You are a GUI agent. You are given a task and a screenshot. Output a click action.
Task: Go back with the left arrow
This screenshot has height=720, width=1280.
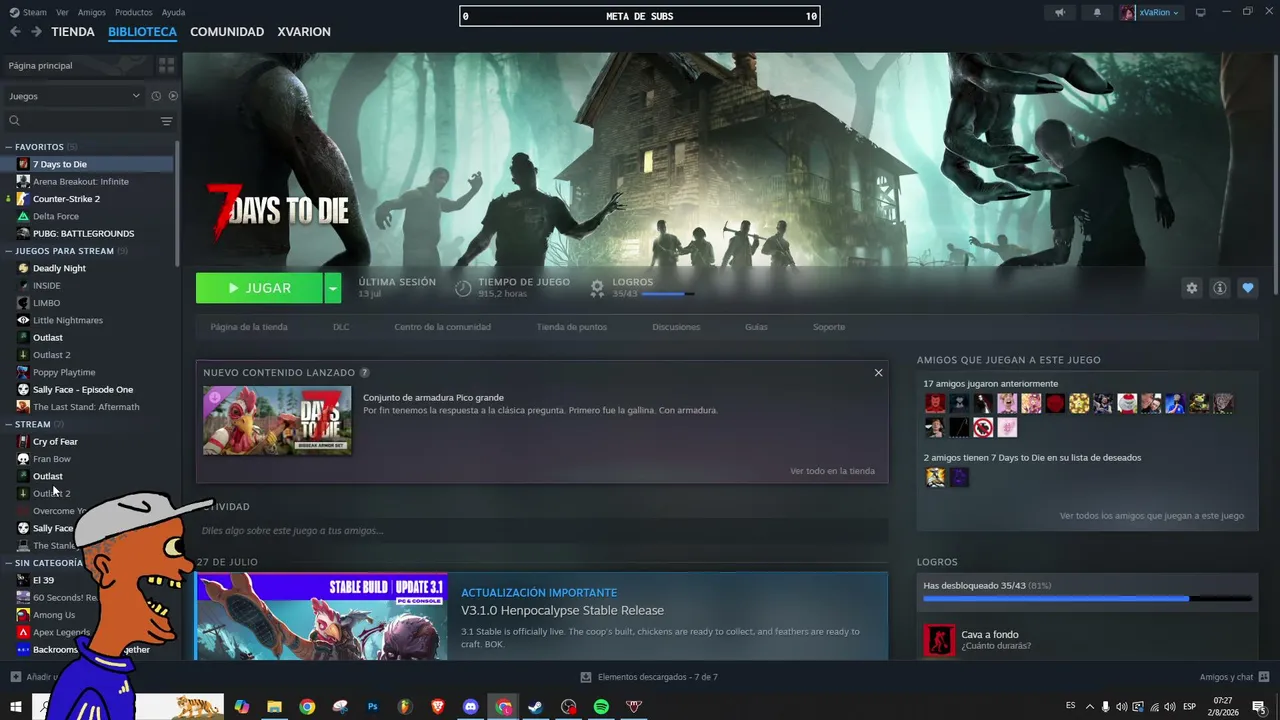[15, 32]
